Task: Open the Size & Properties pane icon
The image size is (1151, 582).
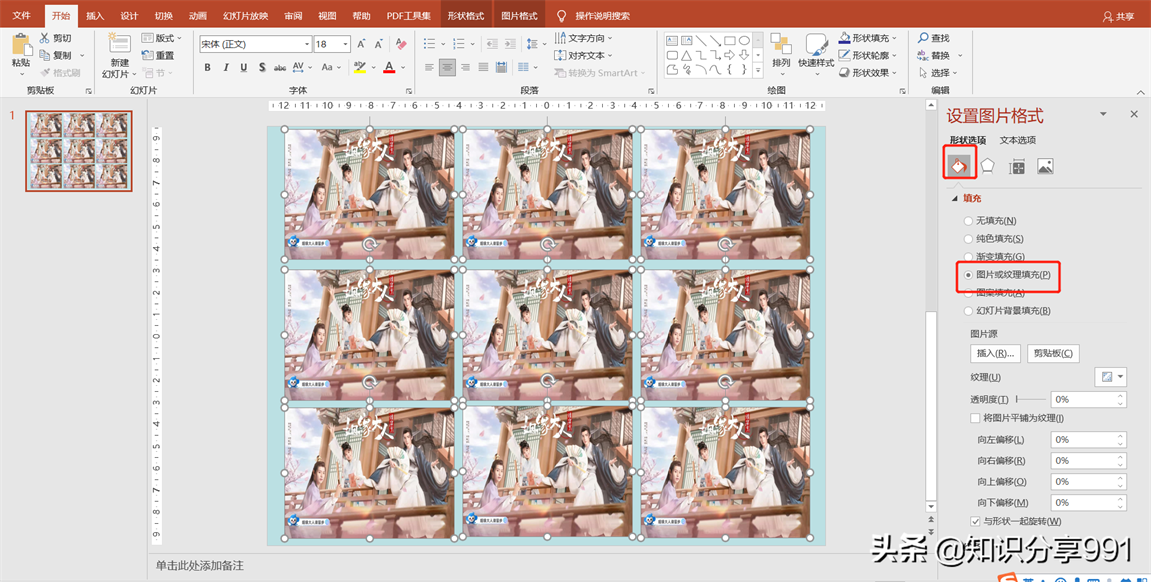Action: (1017, 166)
